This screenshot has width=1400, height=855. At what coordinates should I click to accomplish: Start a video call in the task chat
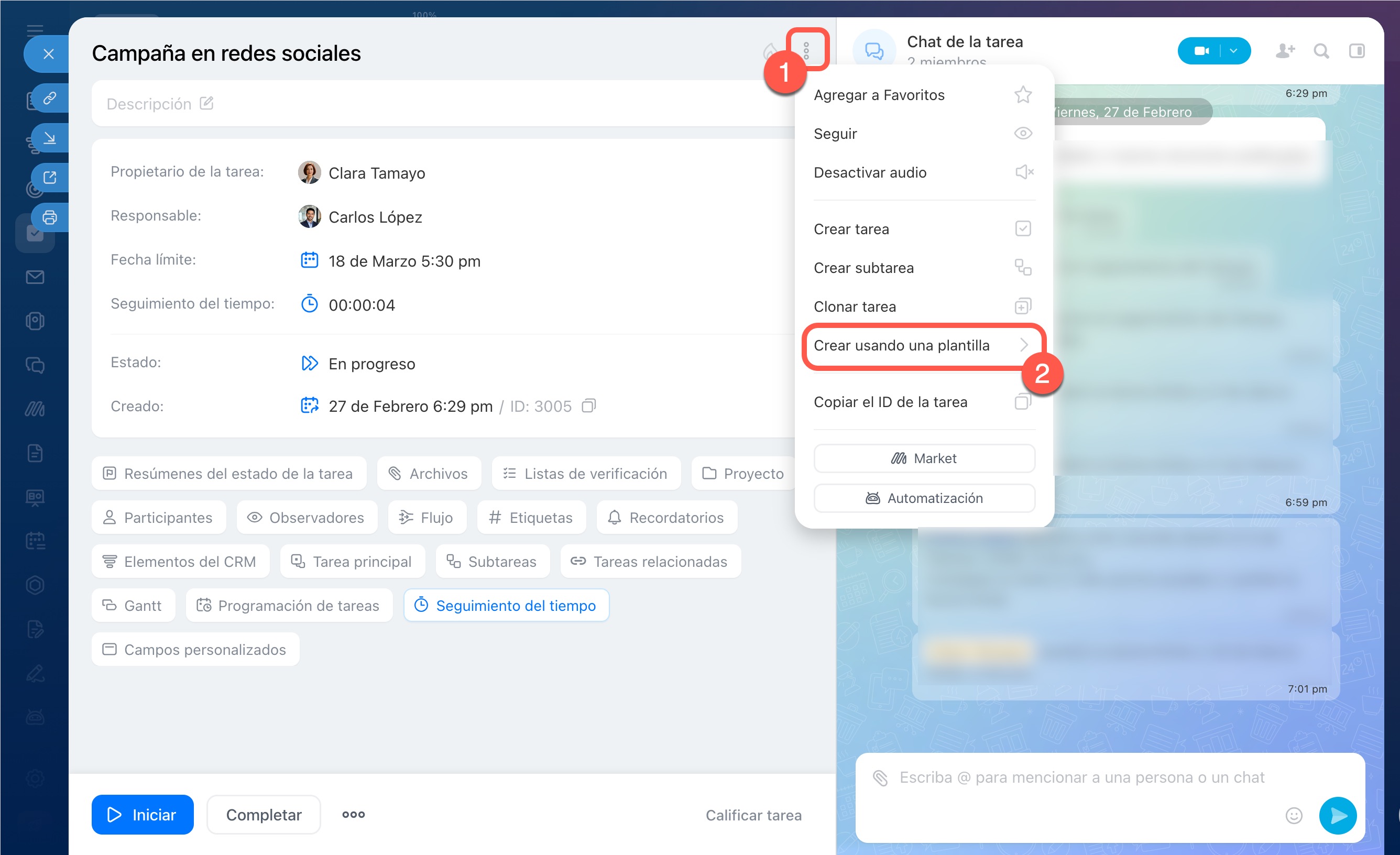(x=1200, y=51)
